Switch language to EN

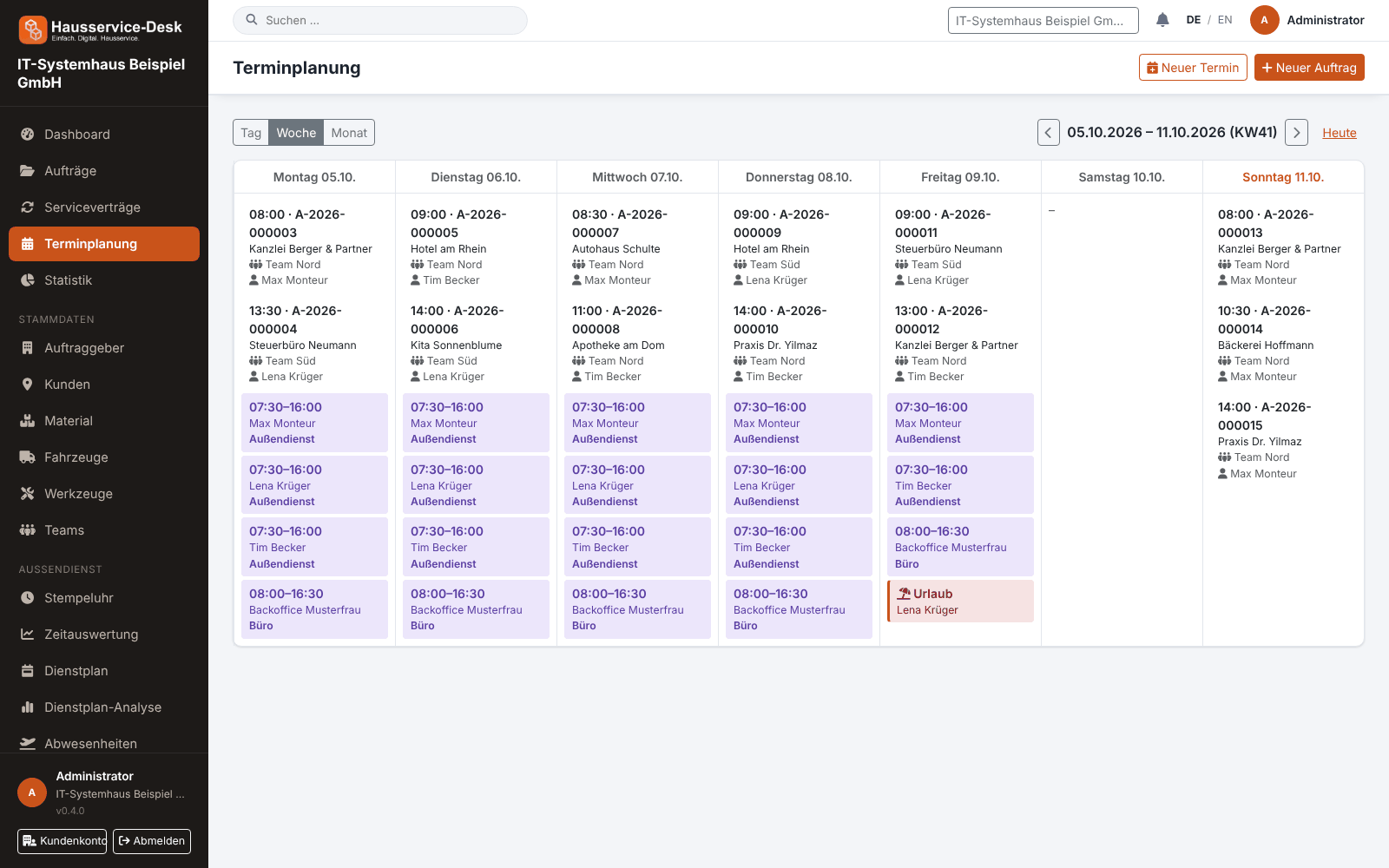(1225, 20)
